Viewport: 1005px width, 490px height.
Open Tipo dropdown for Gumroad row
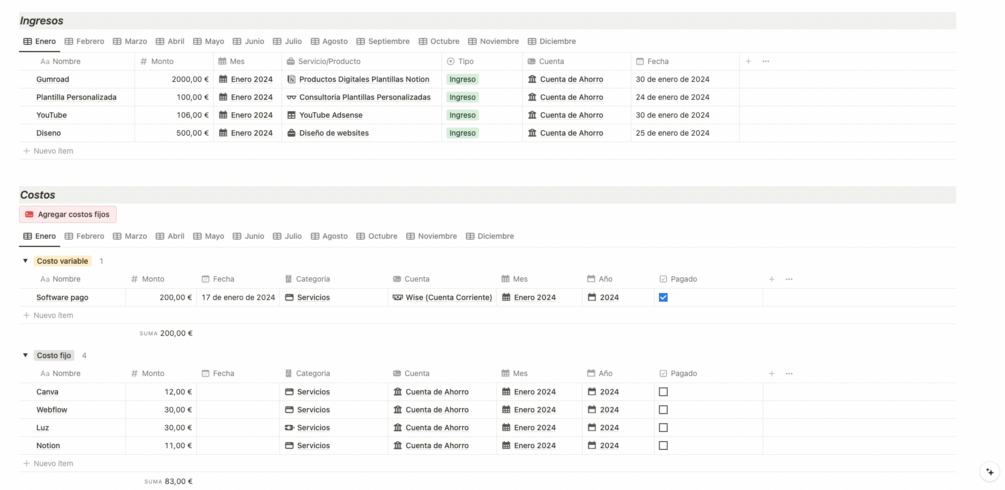coord(463,80)
